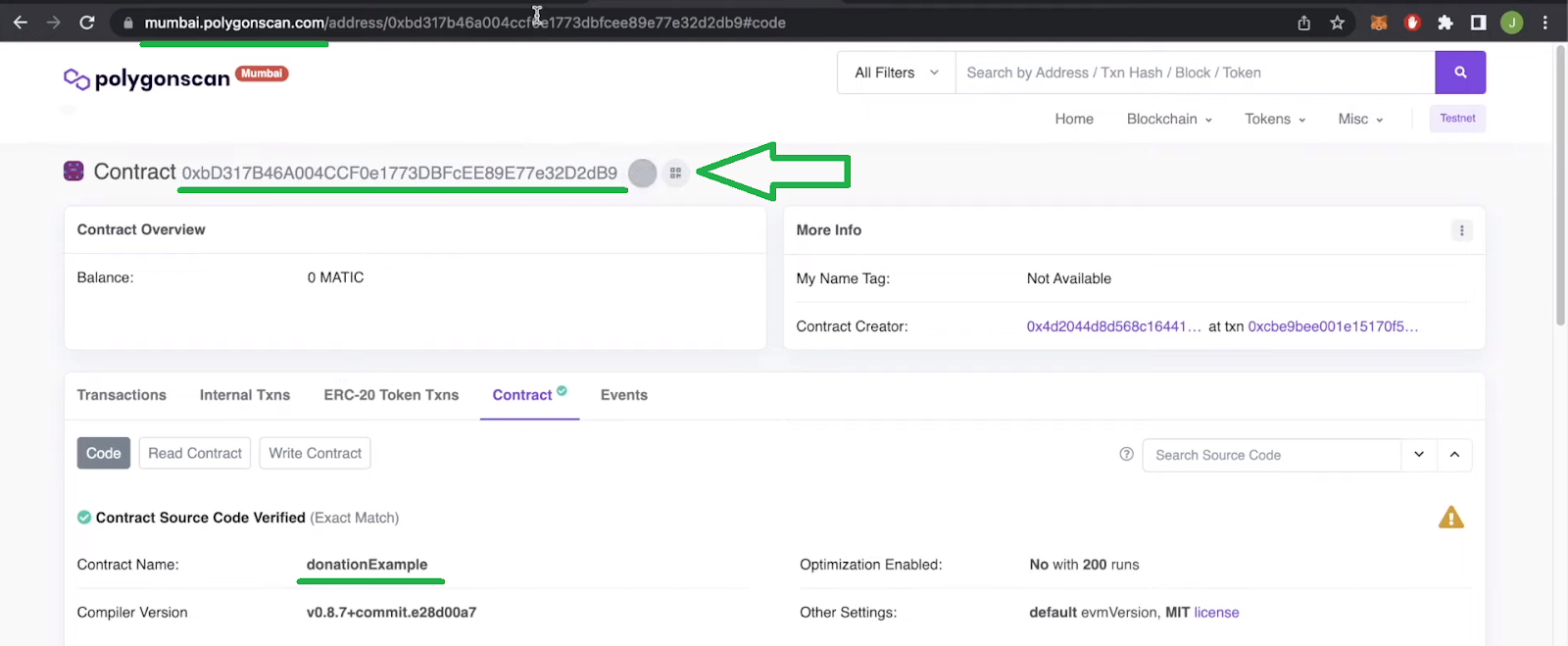
Task: Click the main address search field
Action: coord(1195,73)
